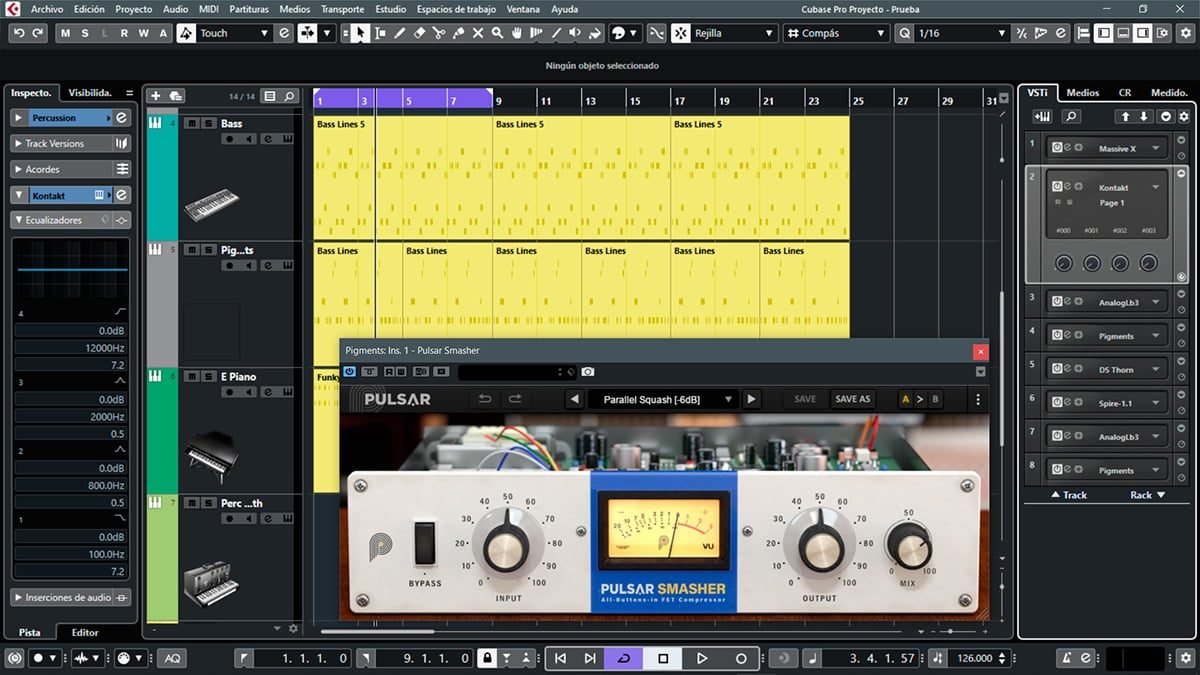Click the Track button below the VSTi rack
Screen dimensions: 1200x675
(x=1068, y=495)
